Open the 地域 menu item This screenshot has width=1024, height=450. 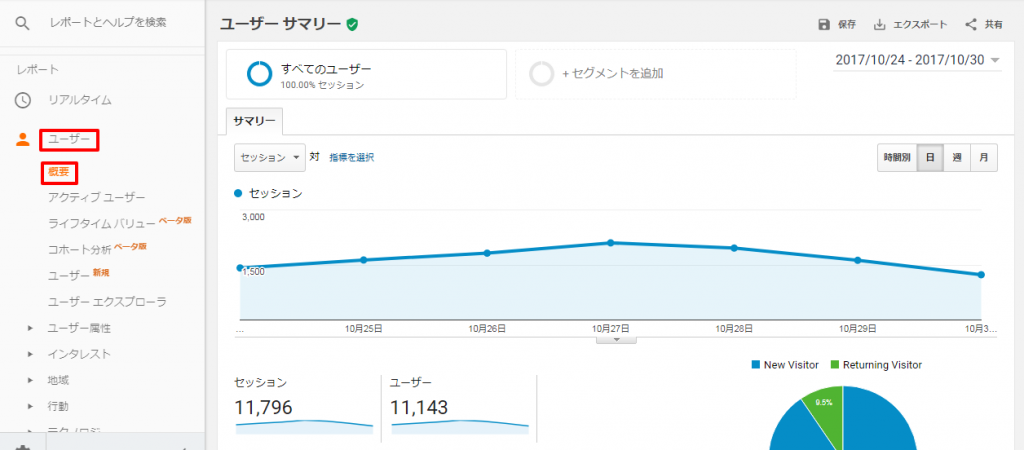coord(58,380)
